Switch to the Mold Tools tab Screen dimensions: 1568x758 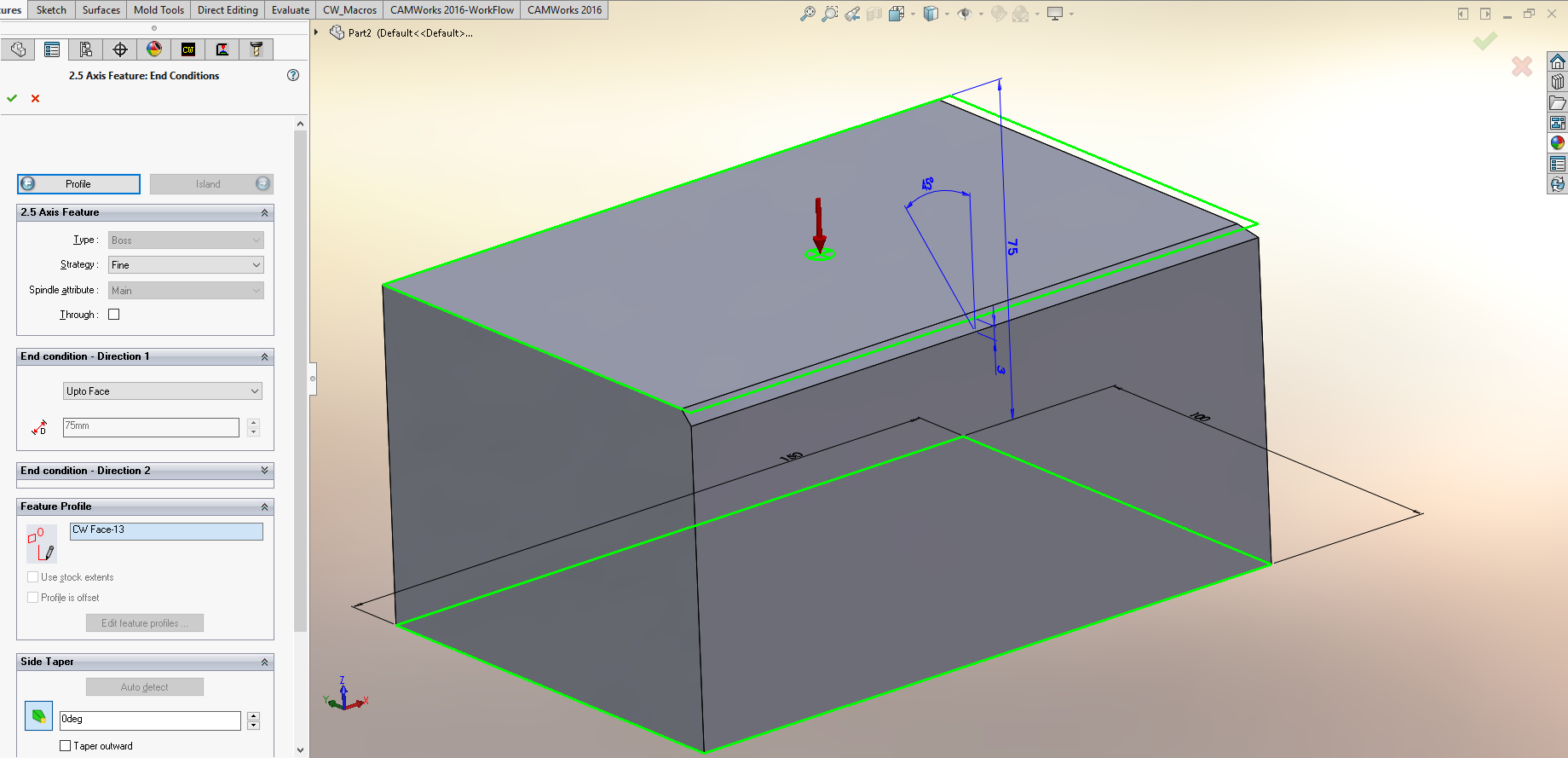point(159,10)
